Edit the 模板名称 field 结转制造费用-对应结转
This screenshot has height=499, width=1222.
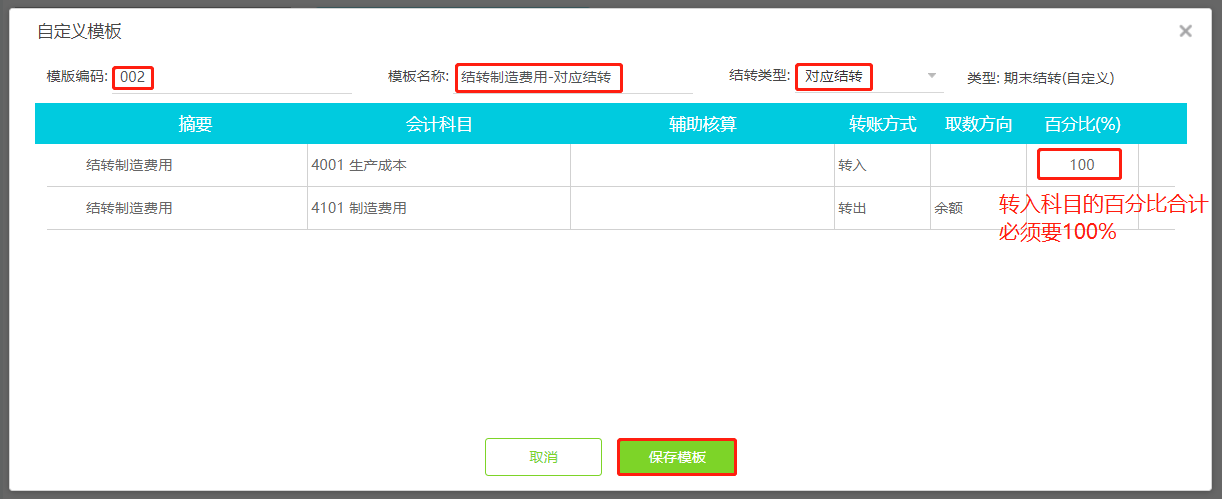click(x=573, y=77)
